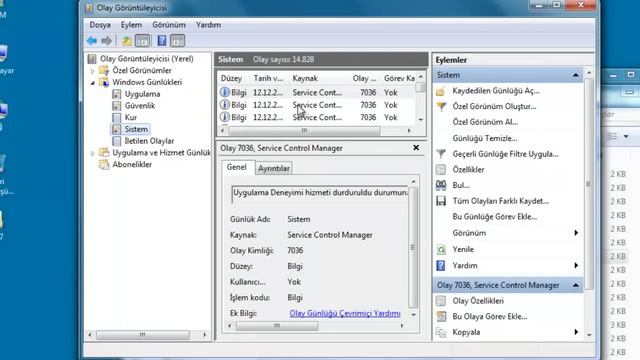Open the Kopyala submenu arrow

coord(576,332)
